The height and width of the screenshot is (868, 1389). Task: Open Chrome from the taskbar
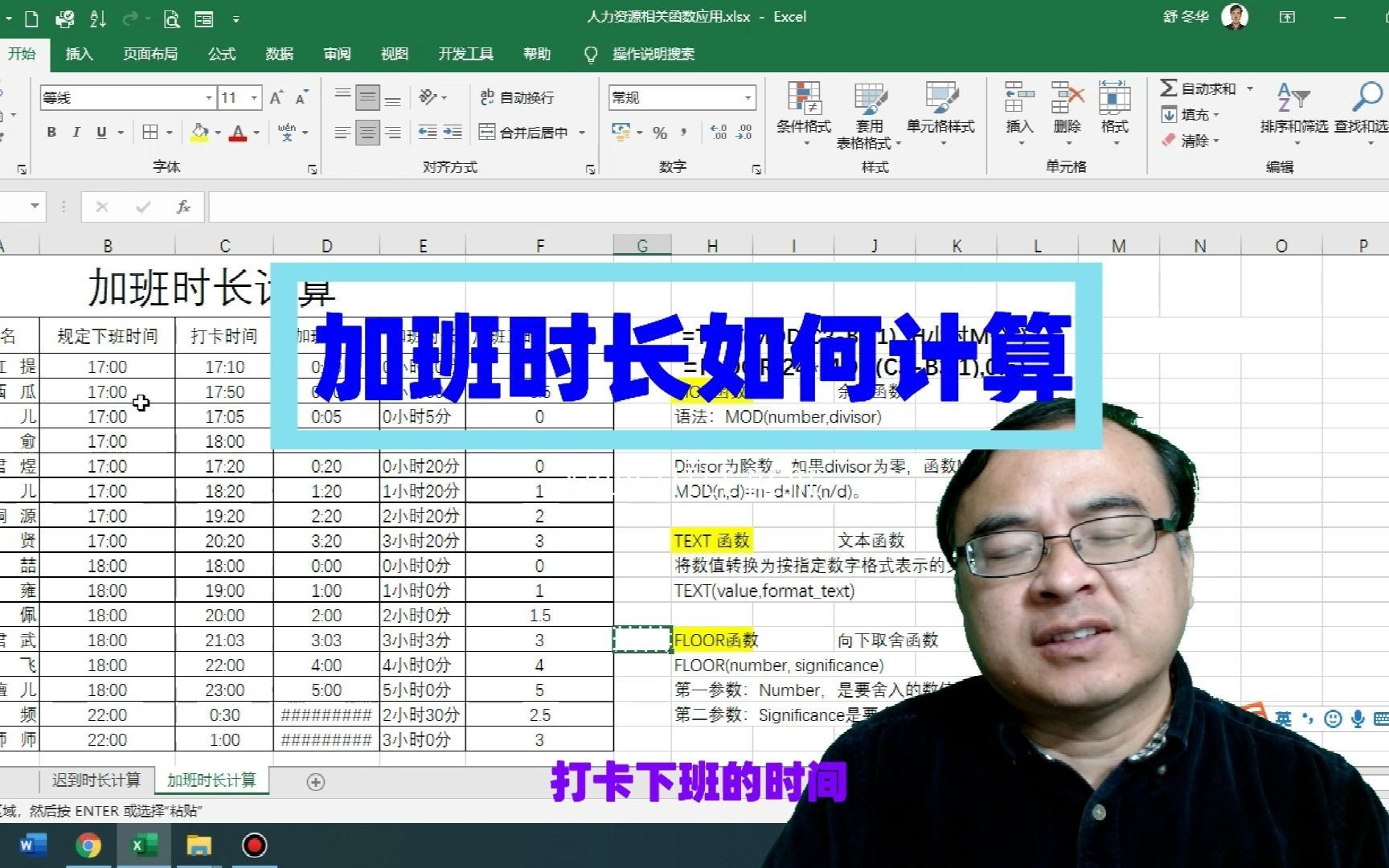(88, 845)
